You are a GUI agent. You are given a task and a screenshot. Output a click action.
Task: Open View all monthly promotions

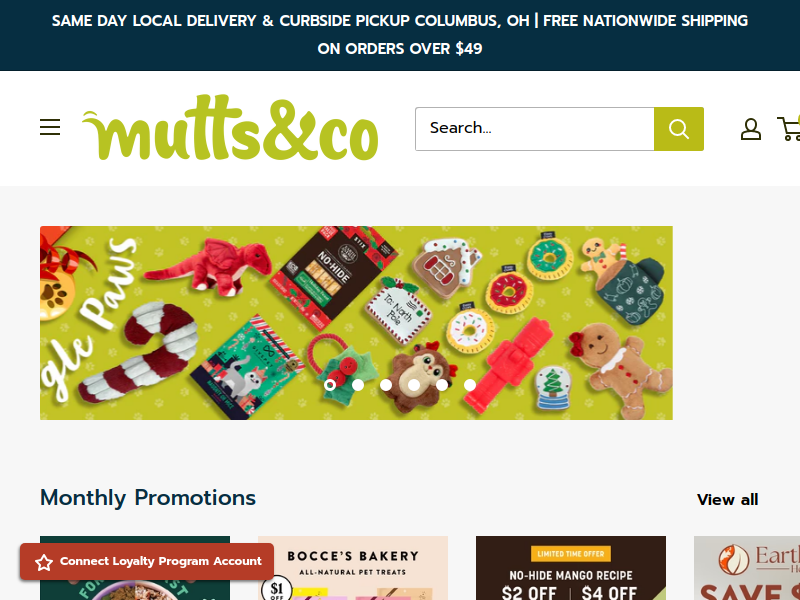728,499
